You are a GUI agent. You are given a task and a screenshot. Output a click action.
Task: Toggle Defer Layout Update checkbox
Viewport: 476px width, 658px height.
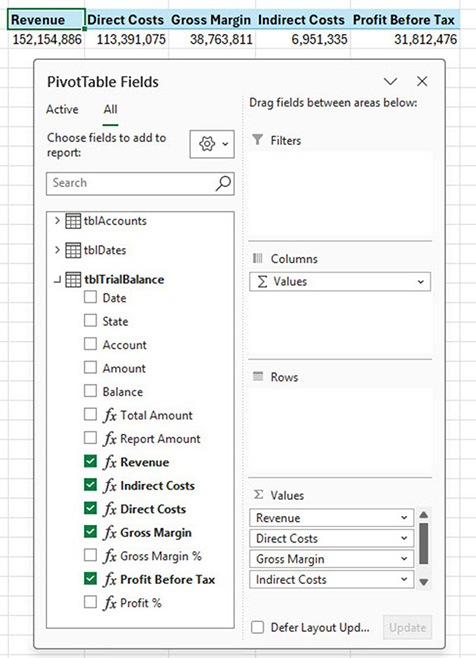(257, 628)
